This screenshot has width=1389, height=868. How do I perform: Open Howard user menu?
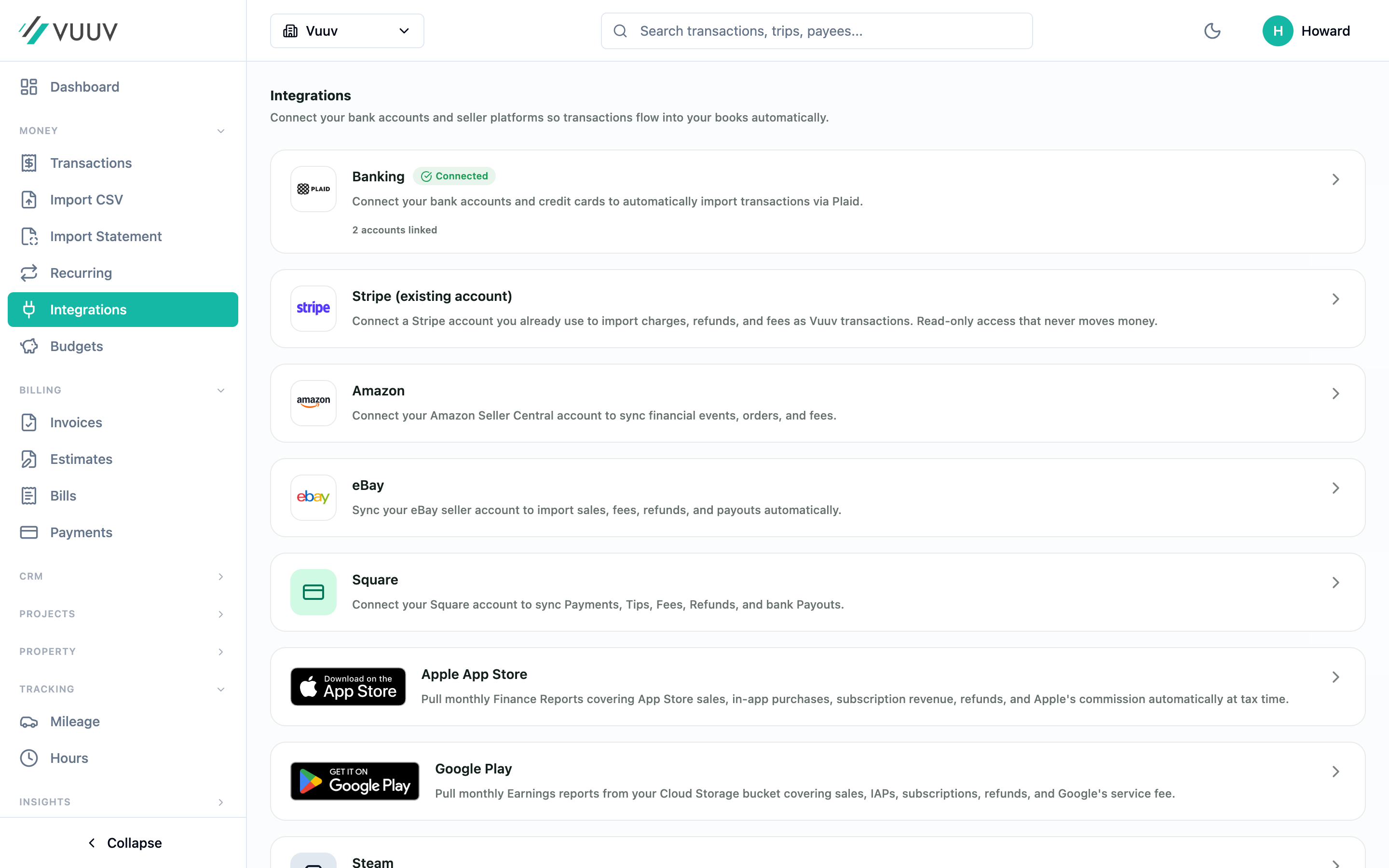(1307, 31)
